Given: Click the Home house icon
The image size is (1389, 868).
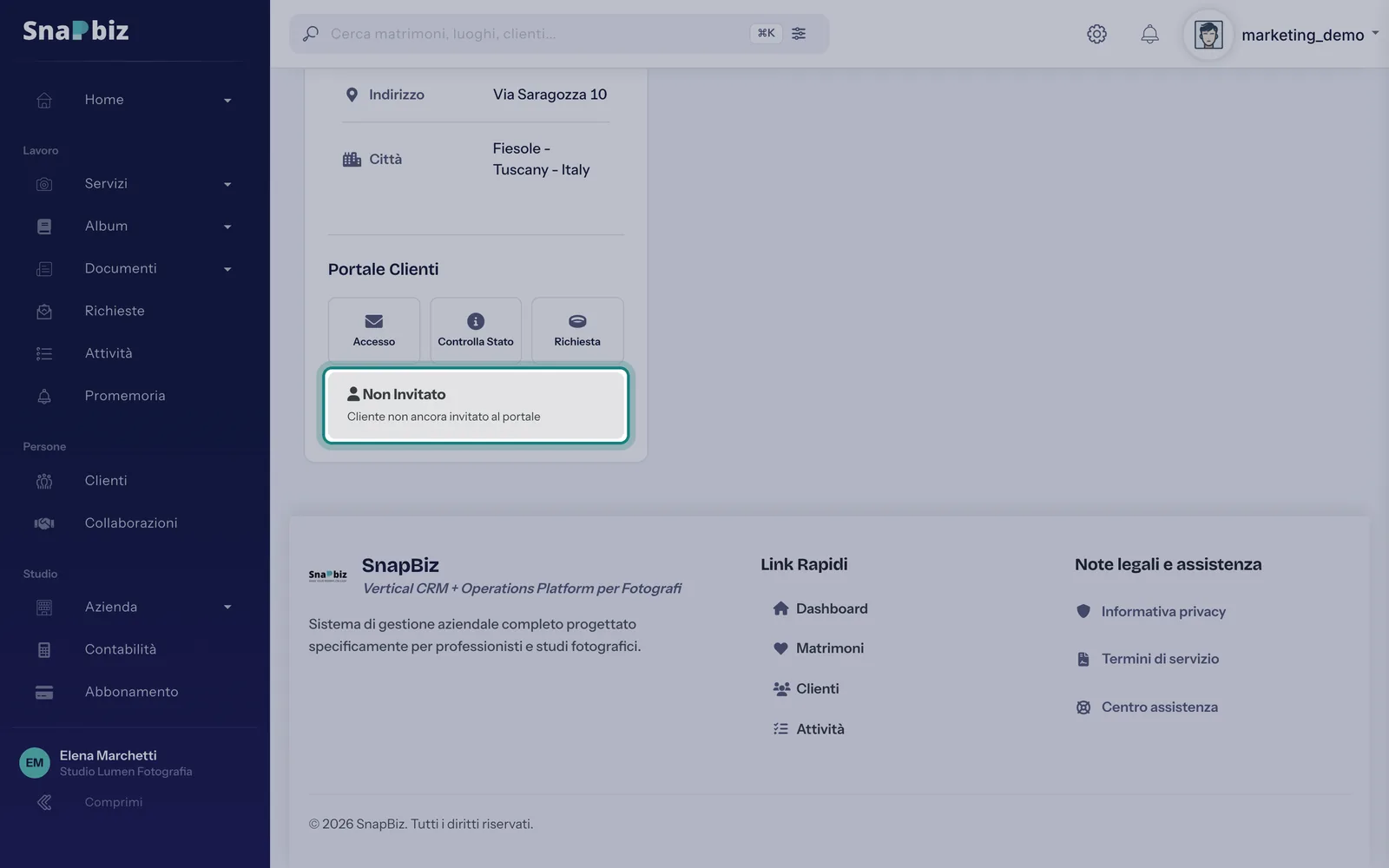Looking at the screenshot, I should pyautogui.click(x=44, y=100).
